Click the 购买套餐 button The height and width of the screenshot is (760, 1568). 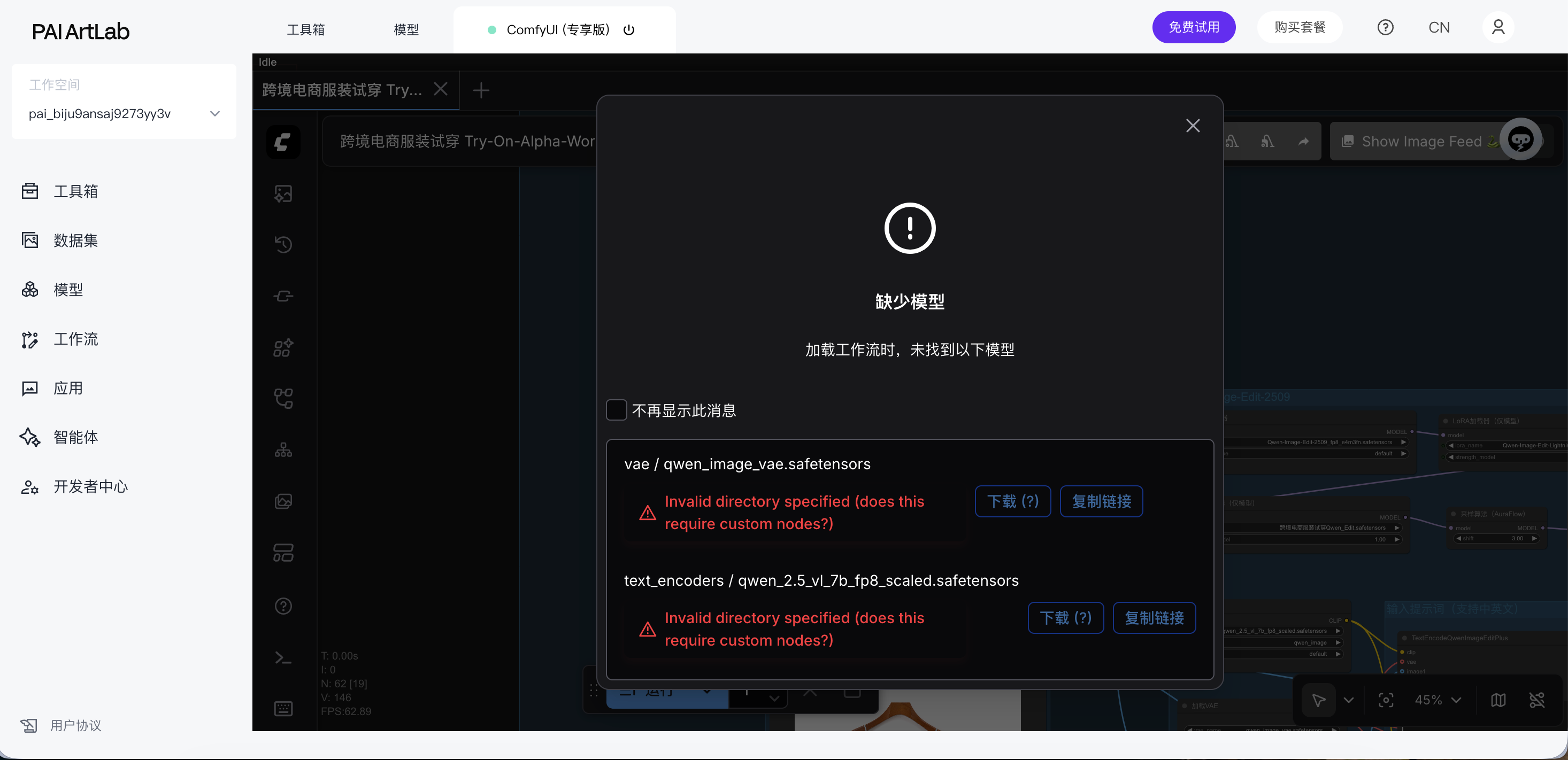[1300, 27]
